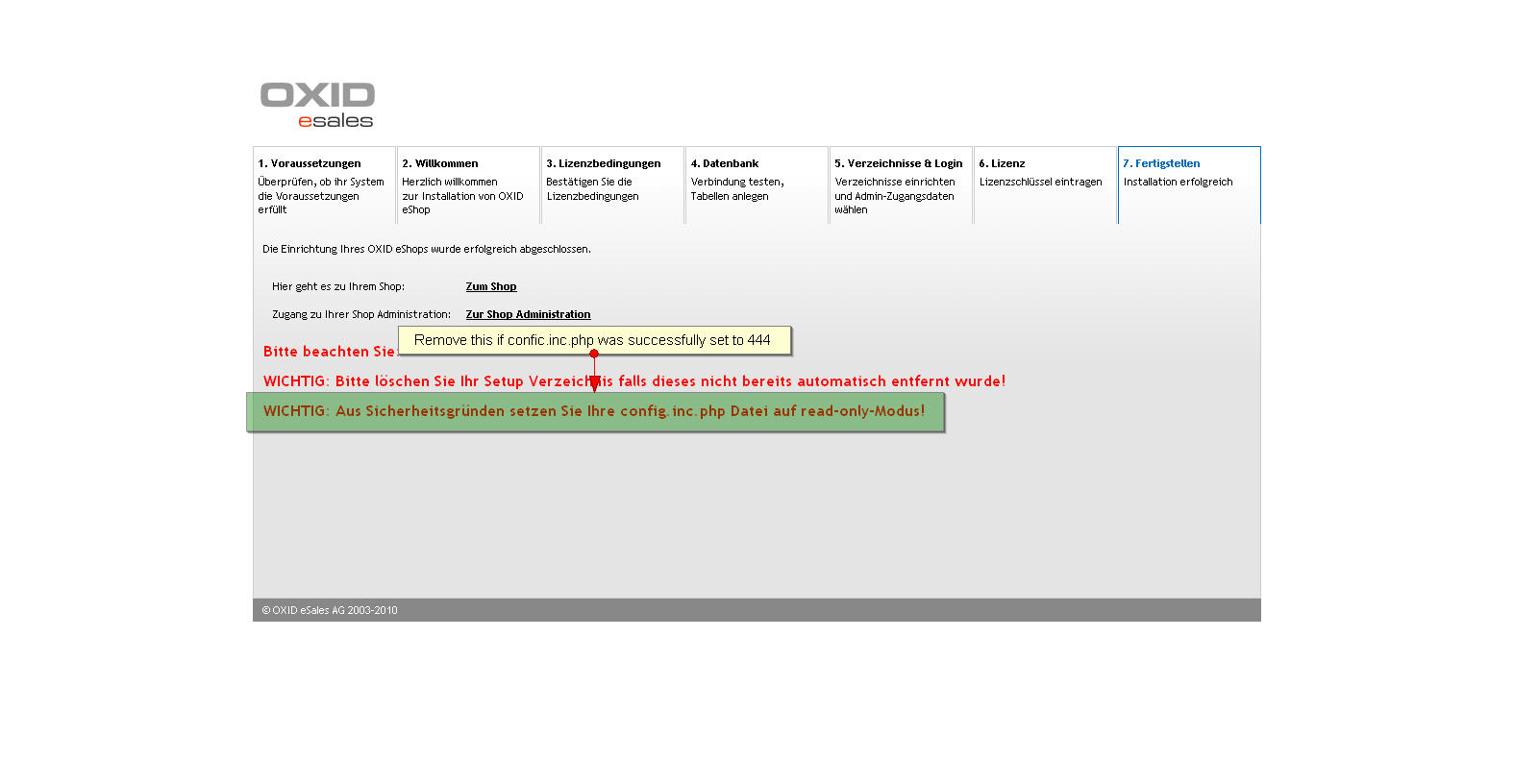Open the Zur Shop Administration link
Screen dimensions: 1514x784
pyautogui.click(x=528, y=314)
